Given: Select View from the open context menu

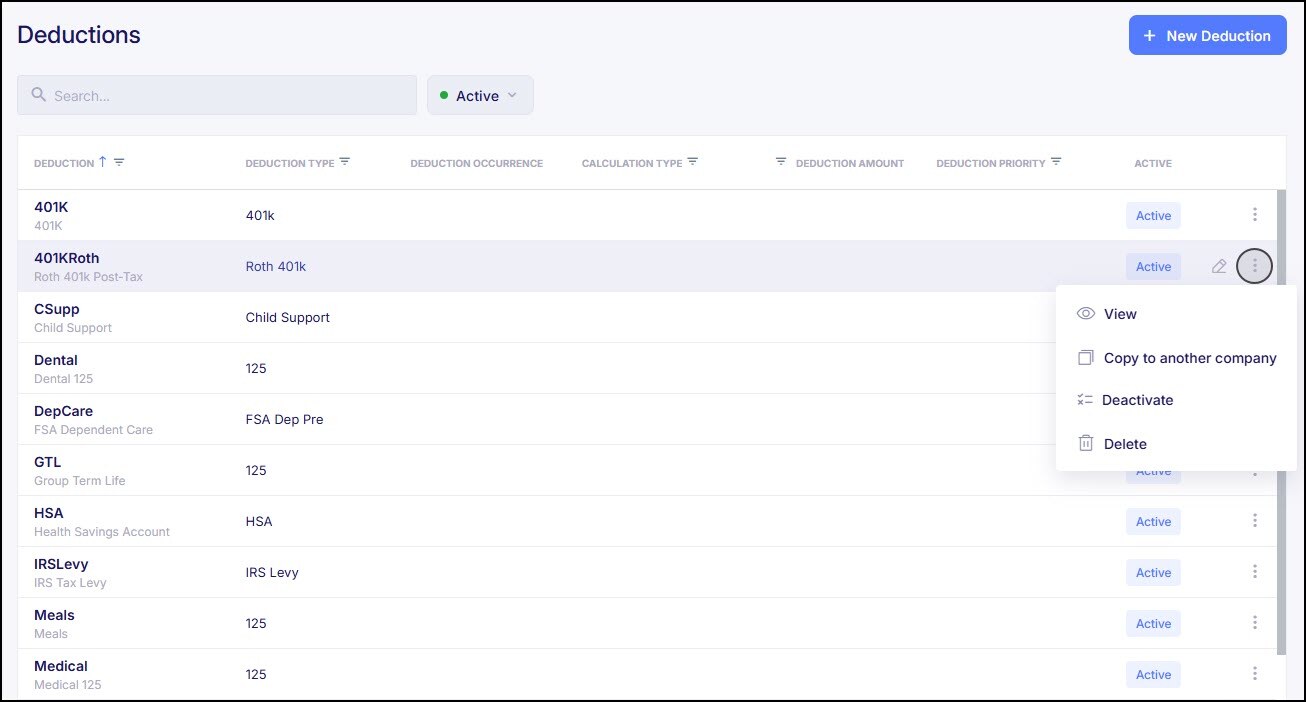Looking at the screenshot, I should click(x=1120, y=313).
